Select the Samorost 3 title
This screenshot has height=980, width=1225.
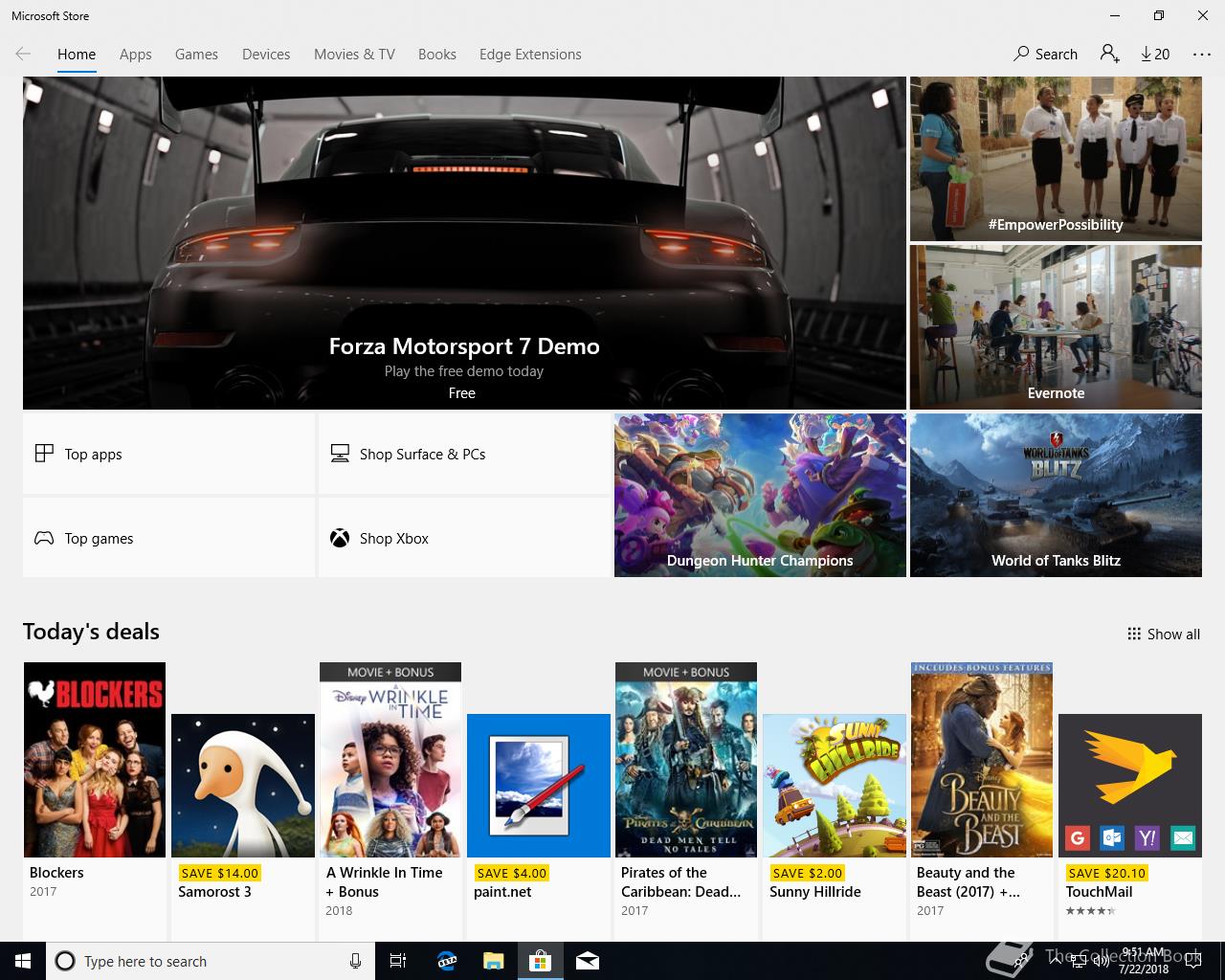(214, 892)
